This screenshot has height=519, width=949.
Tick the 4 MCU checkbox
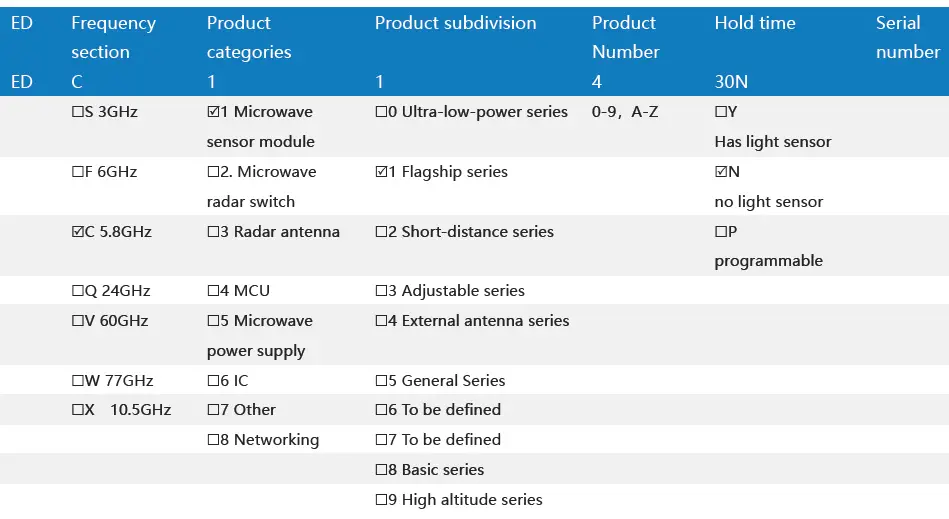point(212,291)
